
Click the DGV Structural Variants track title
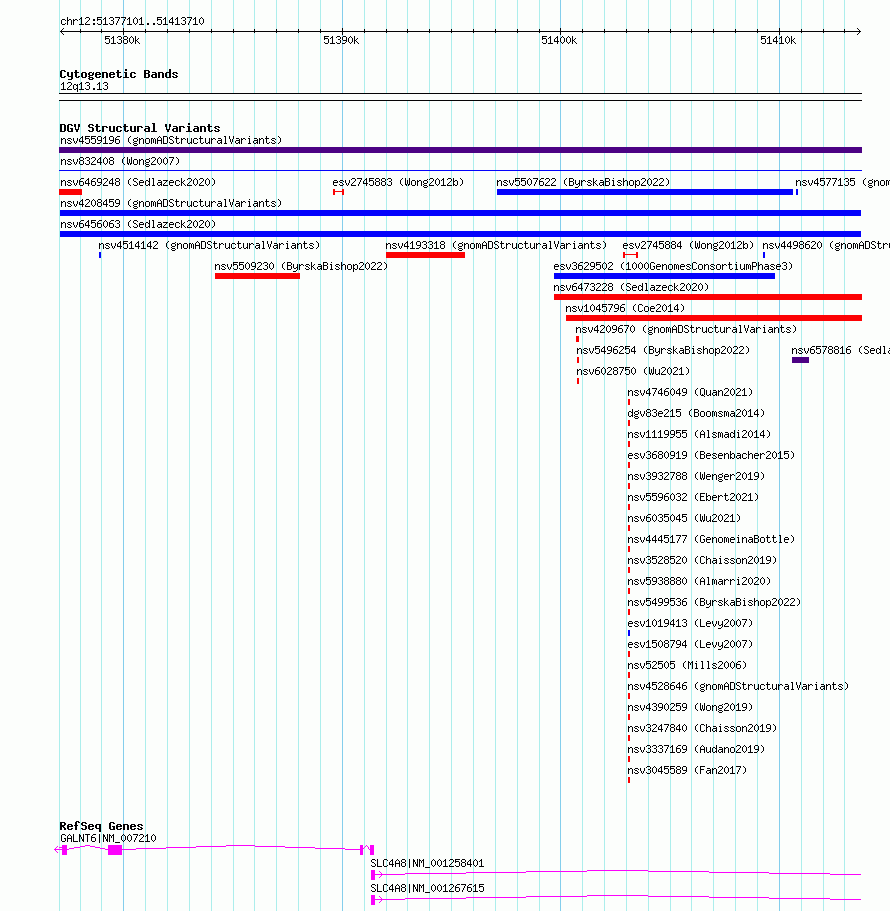tap(139, 128)
